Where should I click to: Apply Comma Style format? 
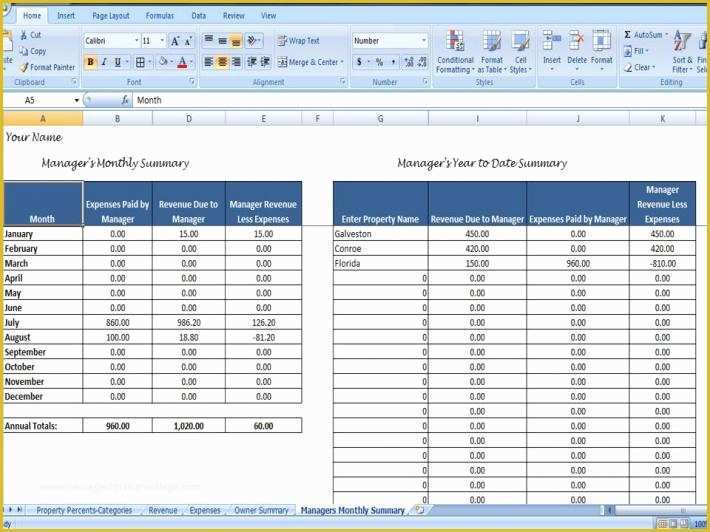[393, 62]
